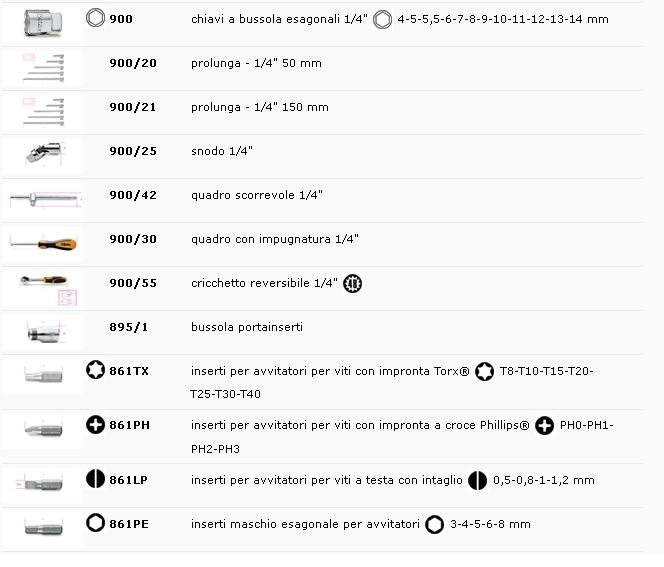664x567 pixels.
Task: Open the 900/25 universal joint thumbnail
Action: coord(42,154)
